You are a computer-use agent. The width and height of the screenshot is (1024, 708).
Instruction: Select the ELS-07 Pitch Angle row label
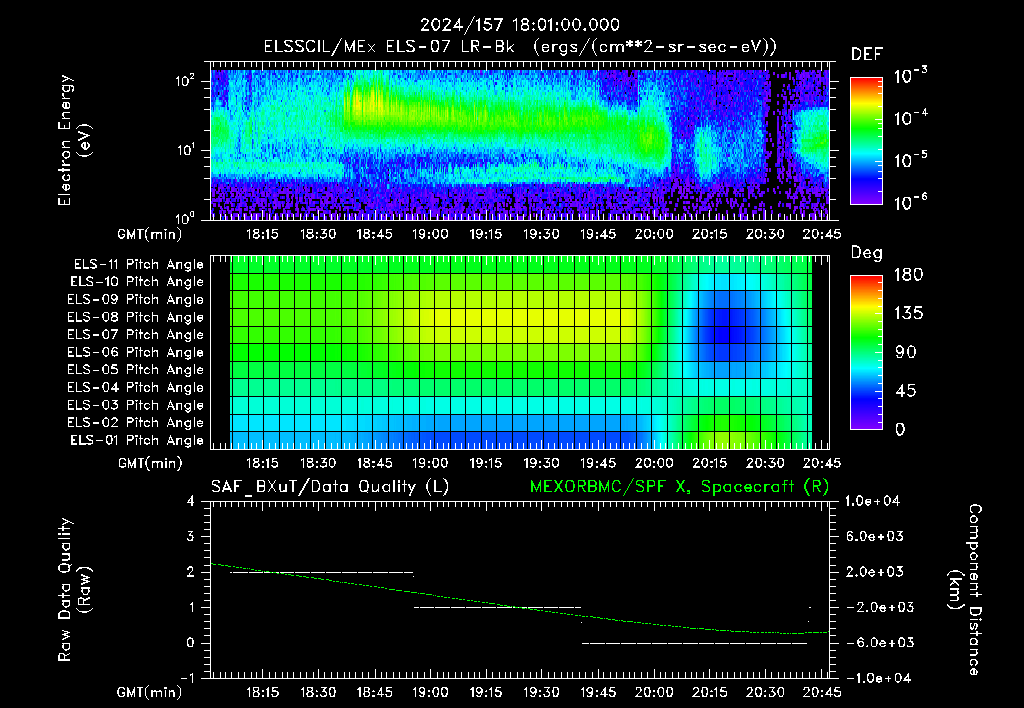[136, 334]
